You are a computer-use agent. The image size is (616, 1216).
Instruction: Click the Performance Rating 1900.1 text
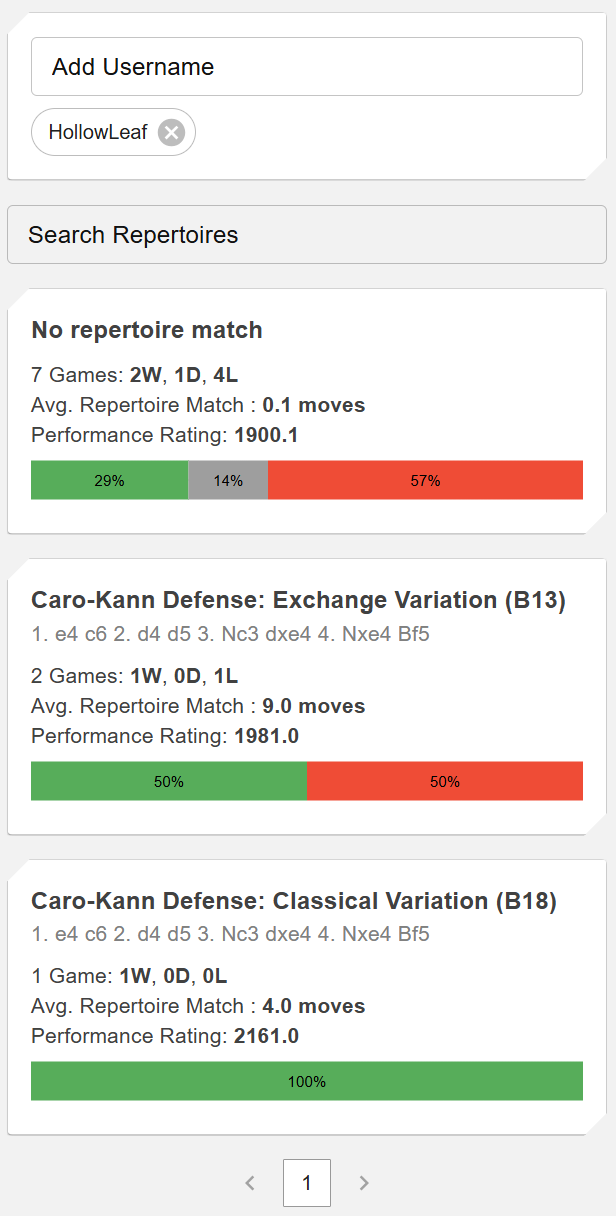(x=165, y=436)
